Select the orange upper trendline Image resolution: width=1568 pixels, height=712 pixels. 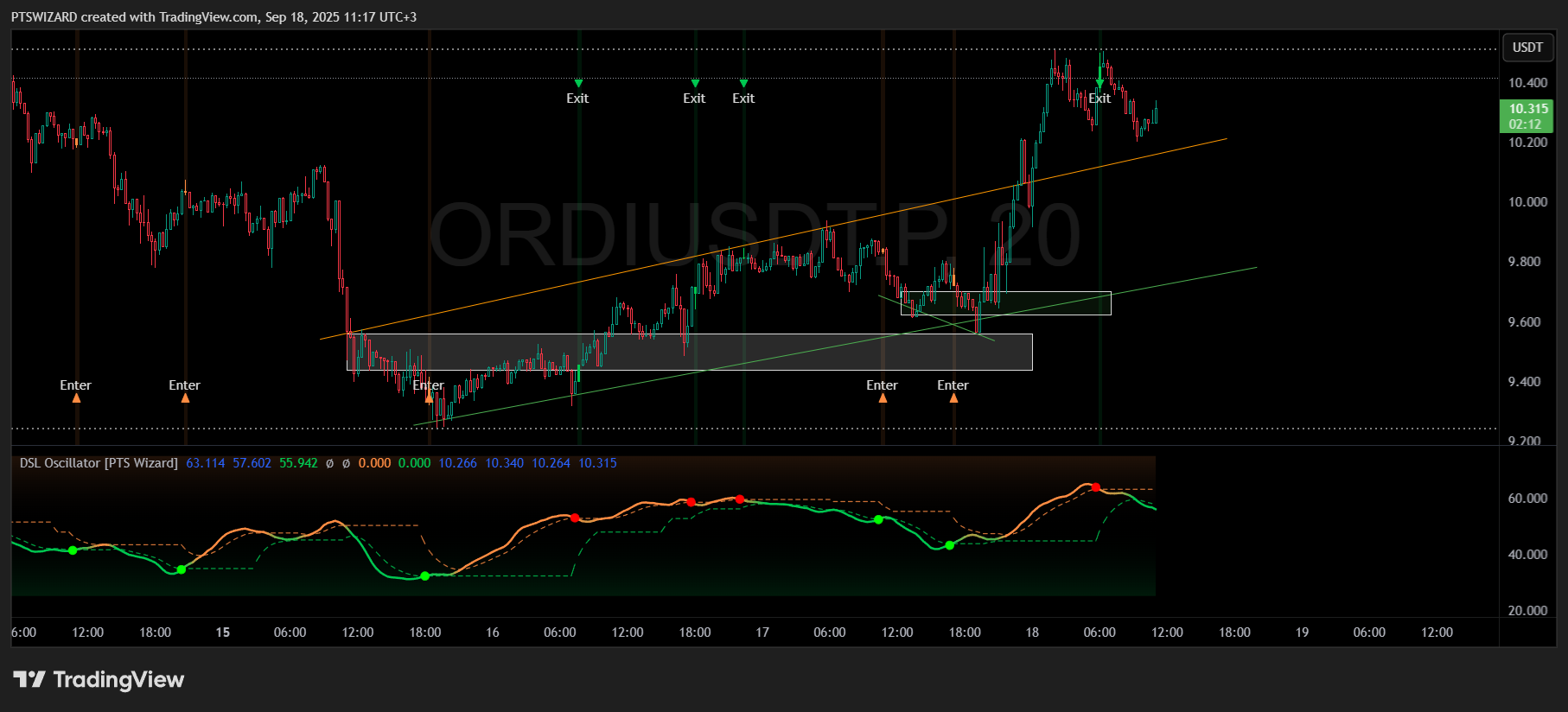[773, 238]
